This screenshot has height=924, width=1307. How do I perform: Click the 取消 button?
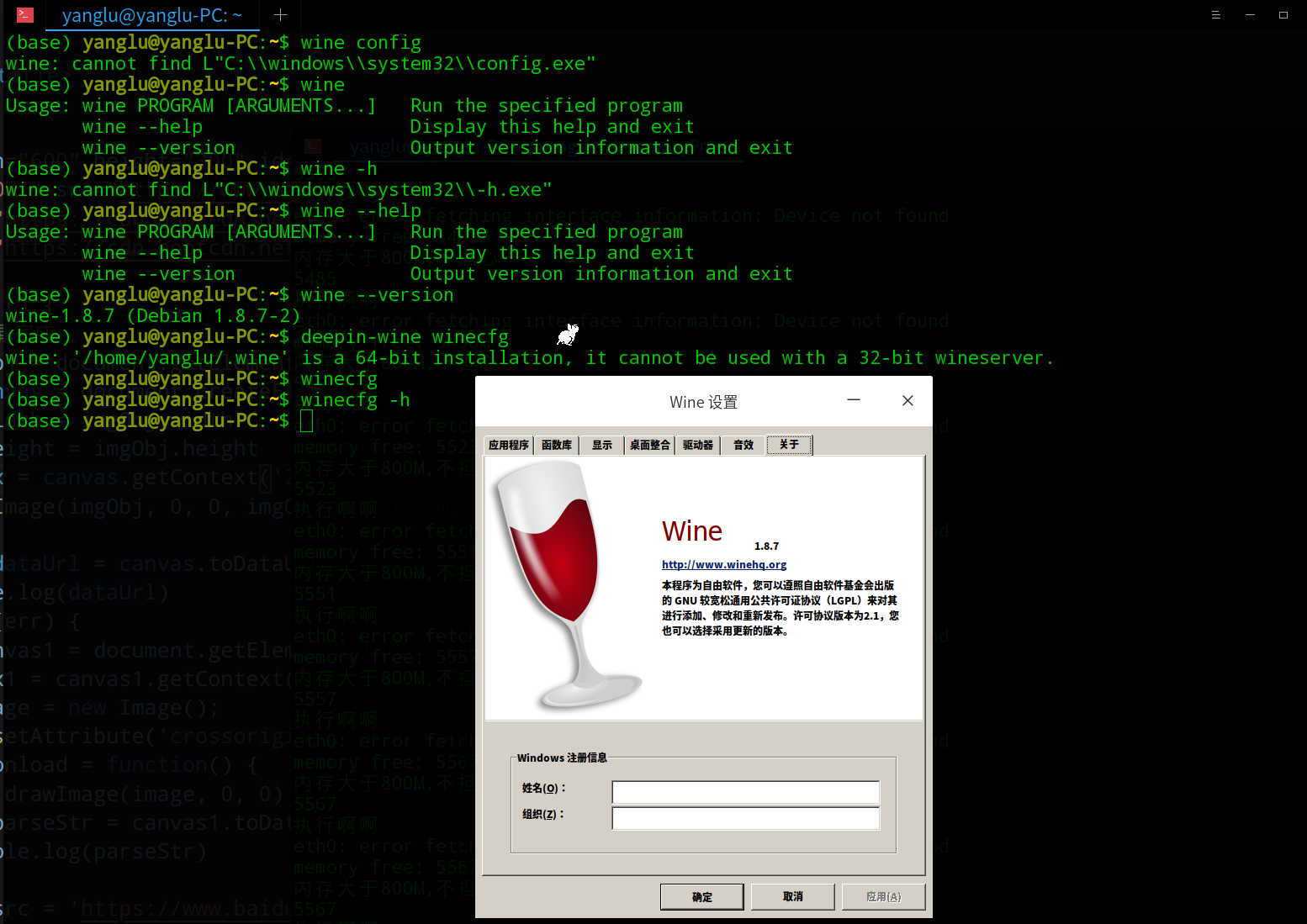(x=793, y=897)
